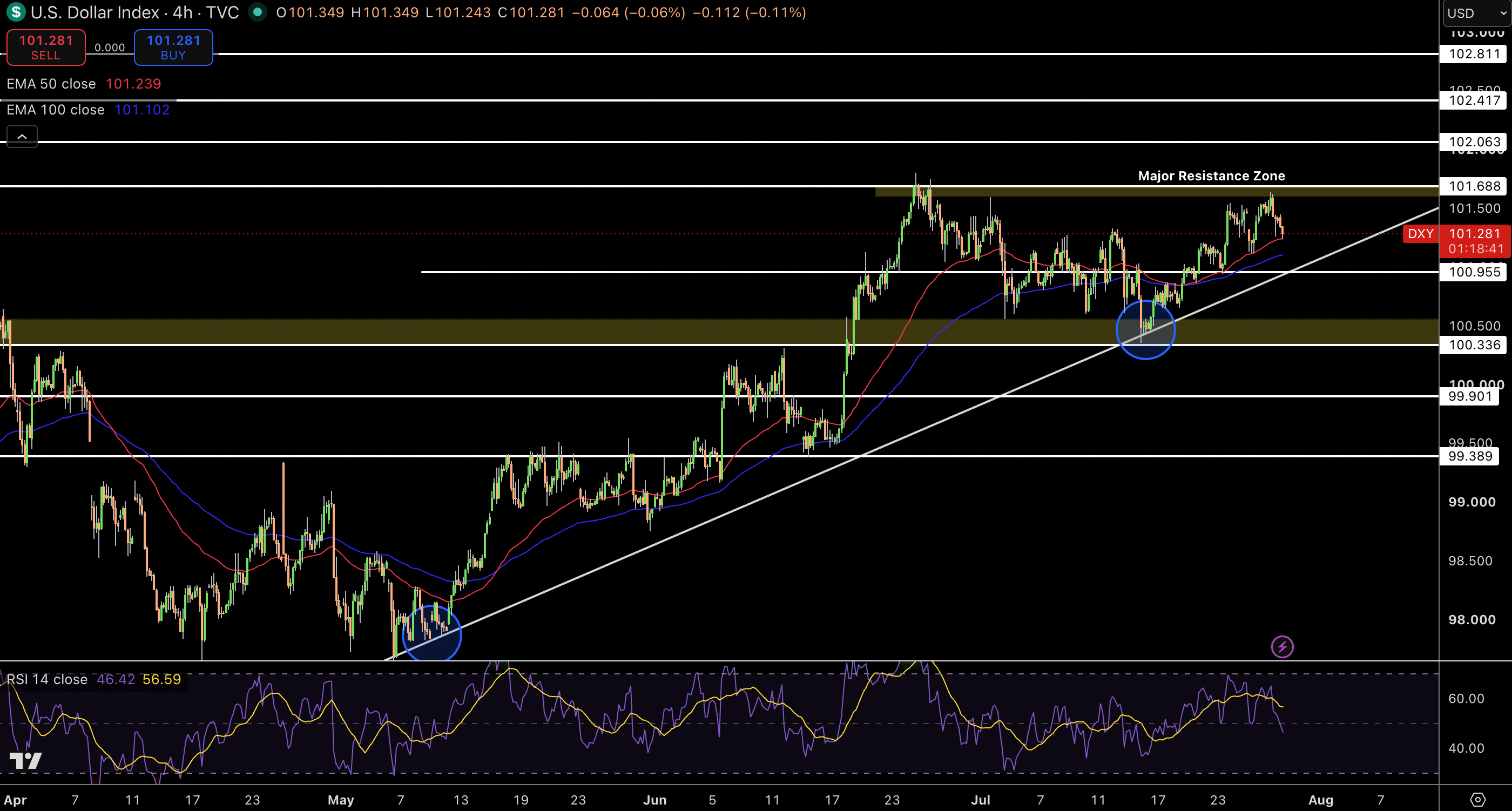This screenshot has width=1512, height=811.
Task: Click the 100.336 price level label
Action: coord(1474,344)
